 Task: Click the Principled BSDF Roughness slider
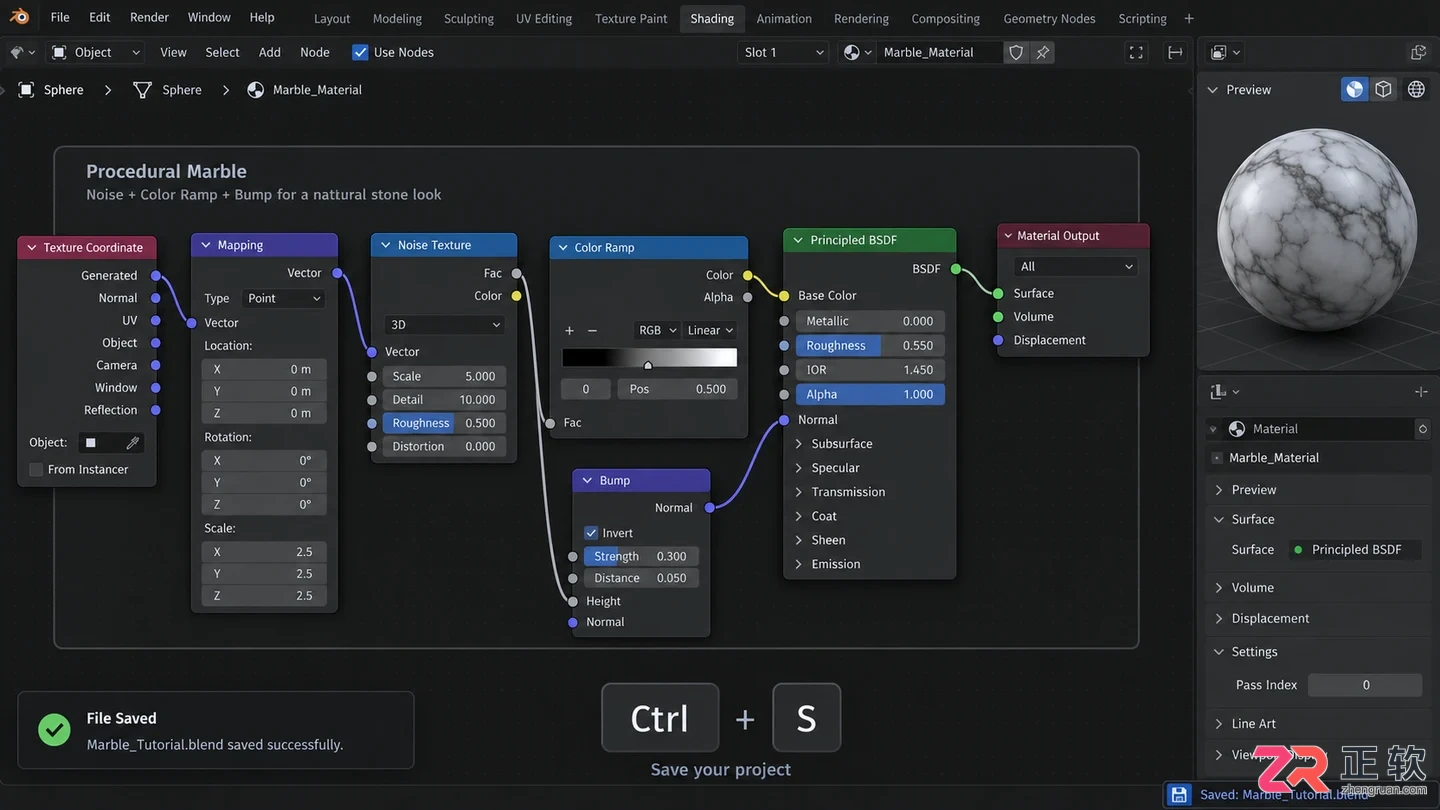point(870,345)
